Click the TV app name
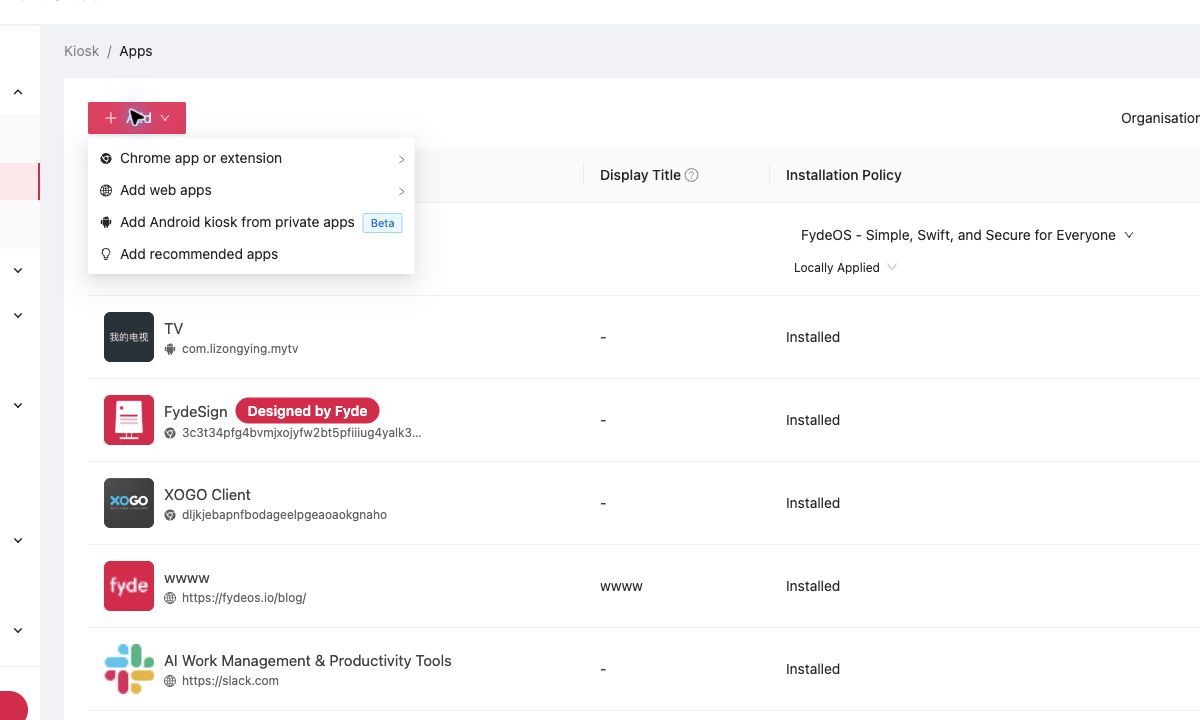Screen dimensions: 1200x720 [174, 329]
